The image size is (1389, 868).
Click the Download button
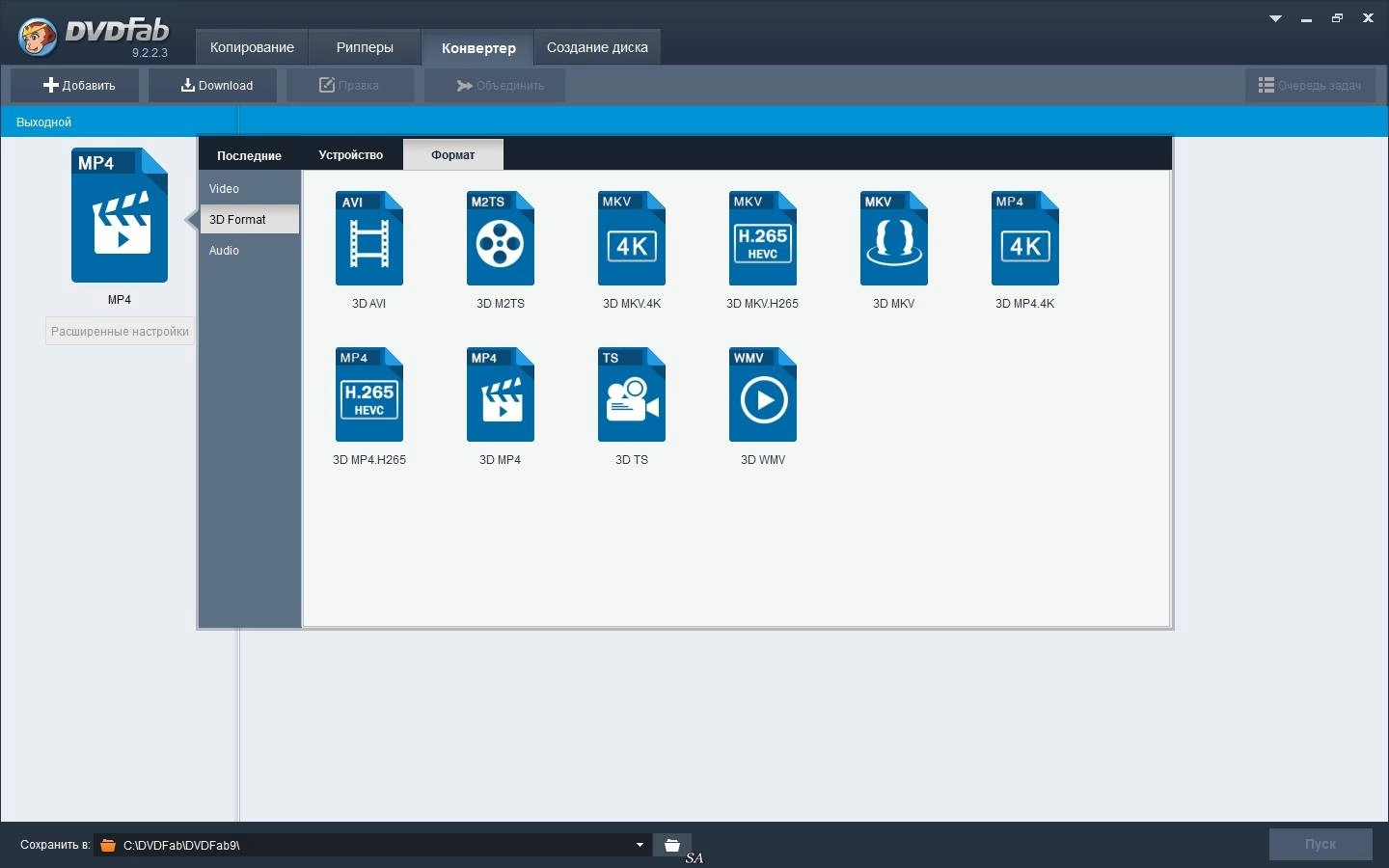(213, 85)
